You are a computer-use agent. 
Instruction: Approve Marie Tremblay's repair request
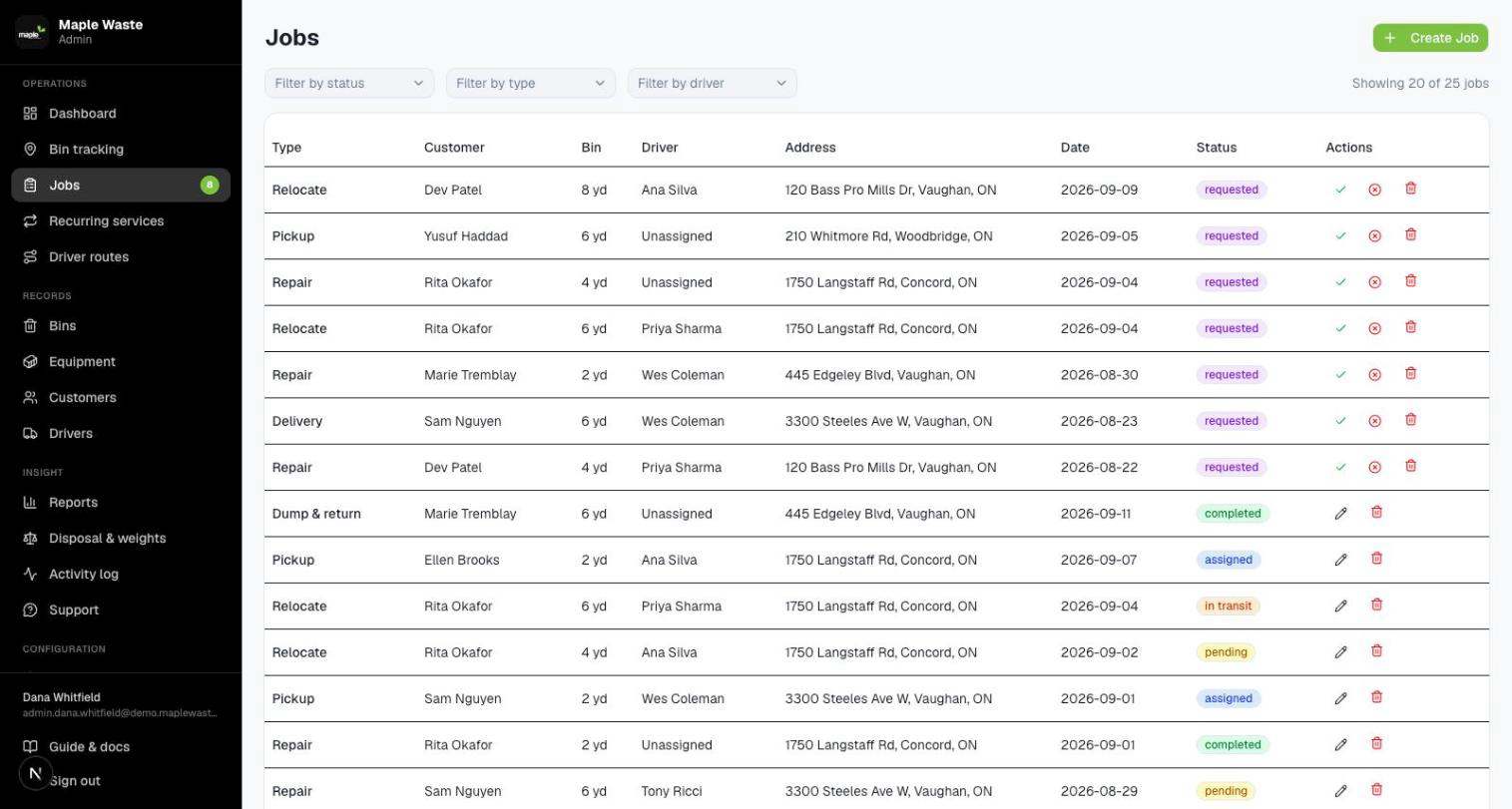point(1340,375)
